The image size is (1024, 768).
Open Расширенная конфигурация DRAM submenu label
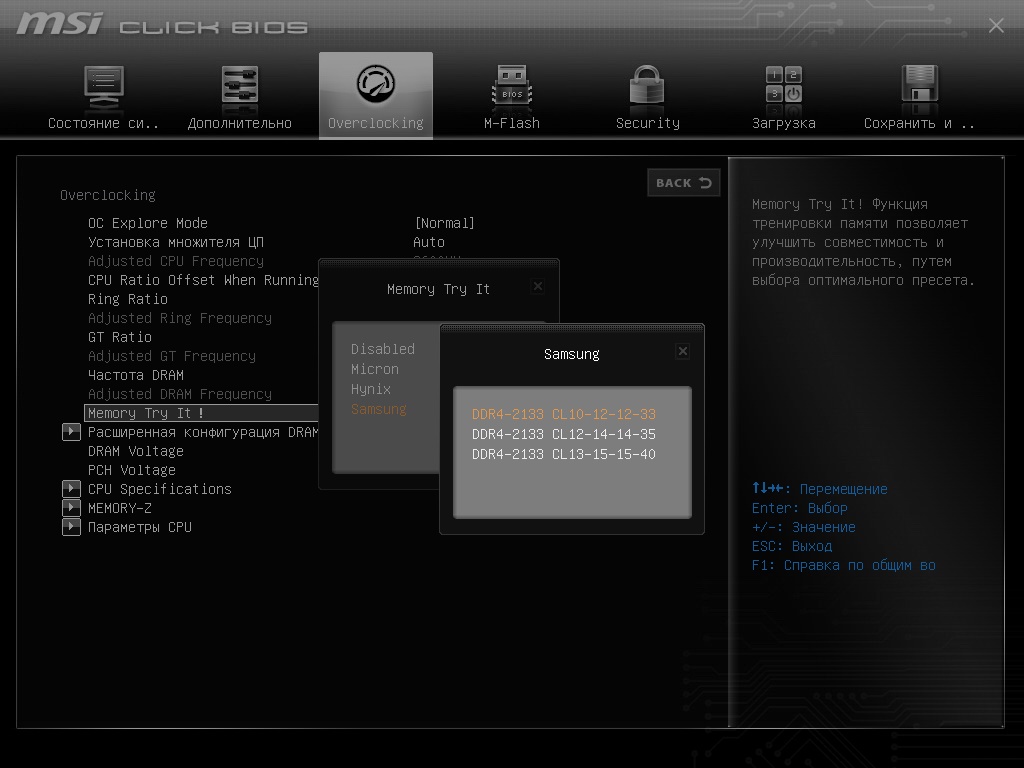[x=203, y=432]
